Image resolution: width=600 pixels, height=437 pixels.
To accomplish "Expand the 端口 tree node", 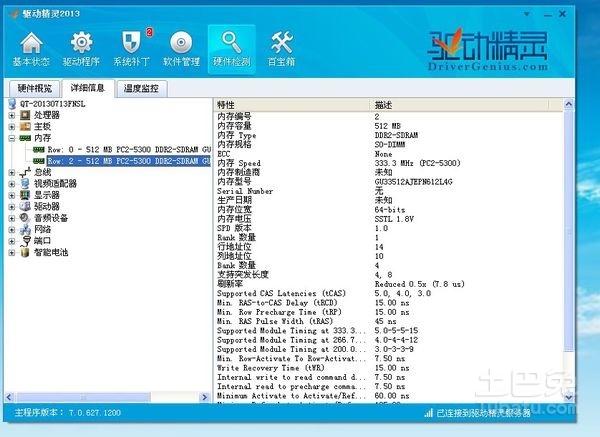I will coord(12,241).
